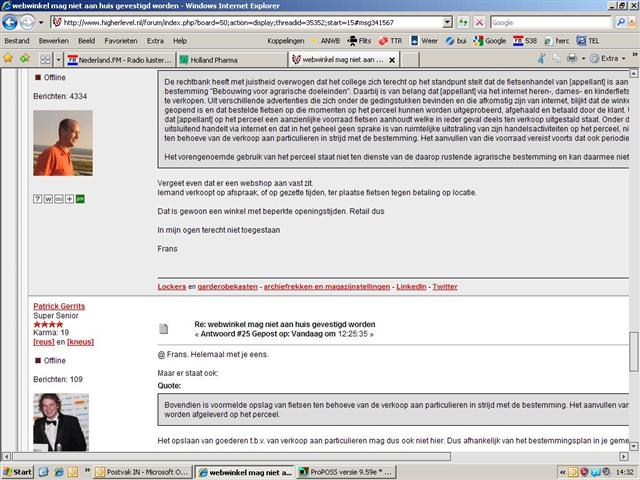Expand hidden system tray icons arrow
Viewport: 640px width, 480px height.
562,472
